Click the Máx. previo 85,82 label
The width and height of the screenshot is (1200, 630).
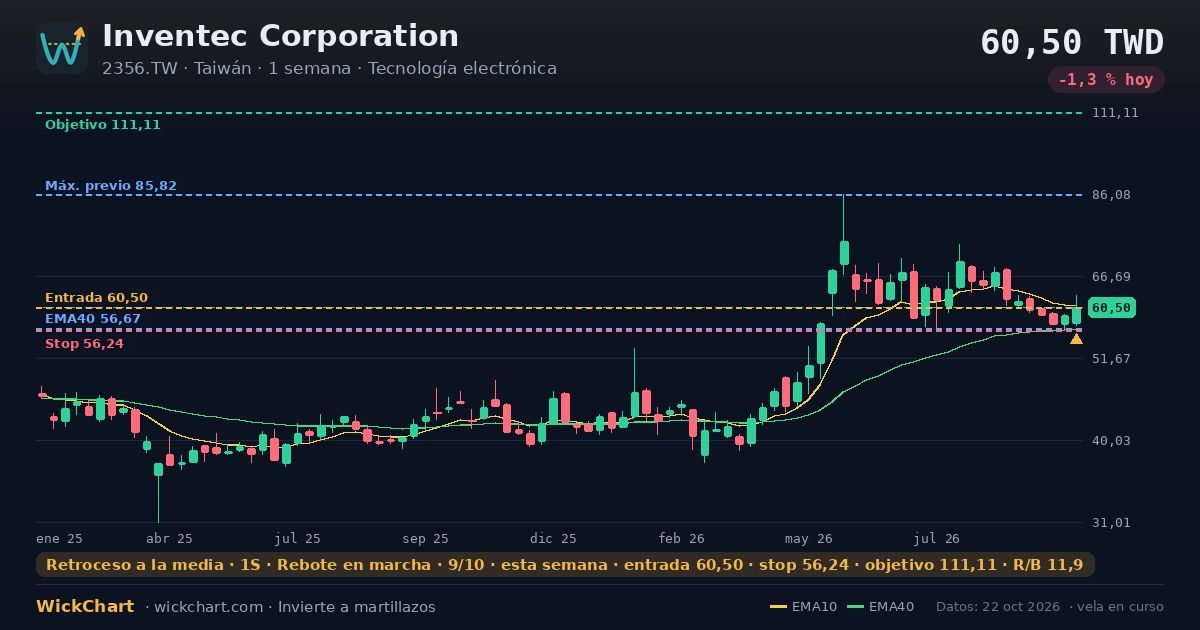(110, 186)
